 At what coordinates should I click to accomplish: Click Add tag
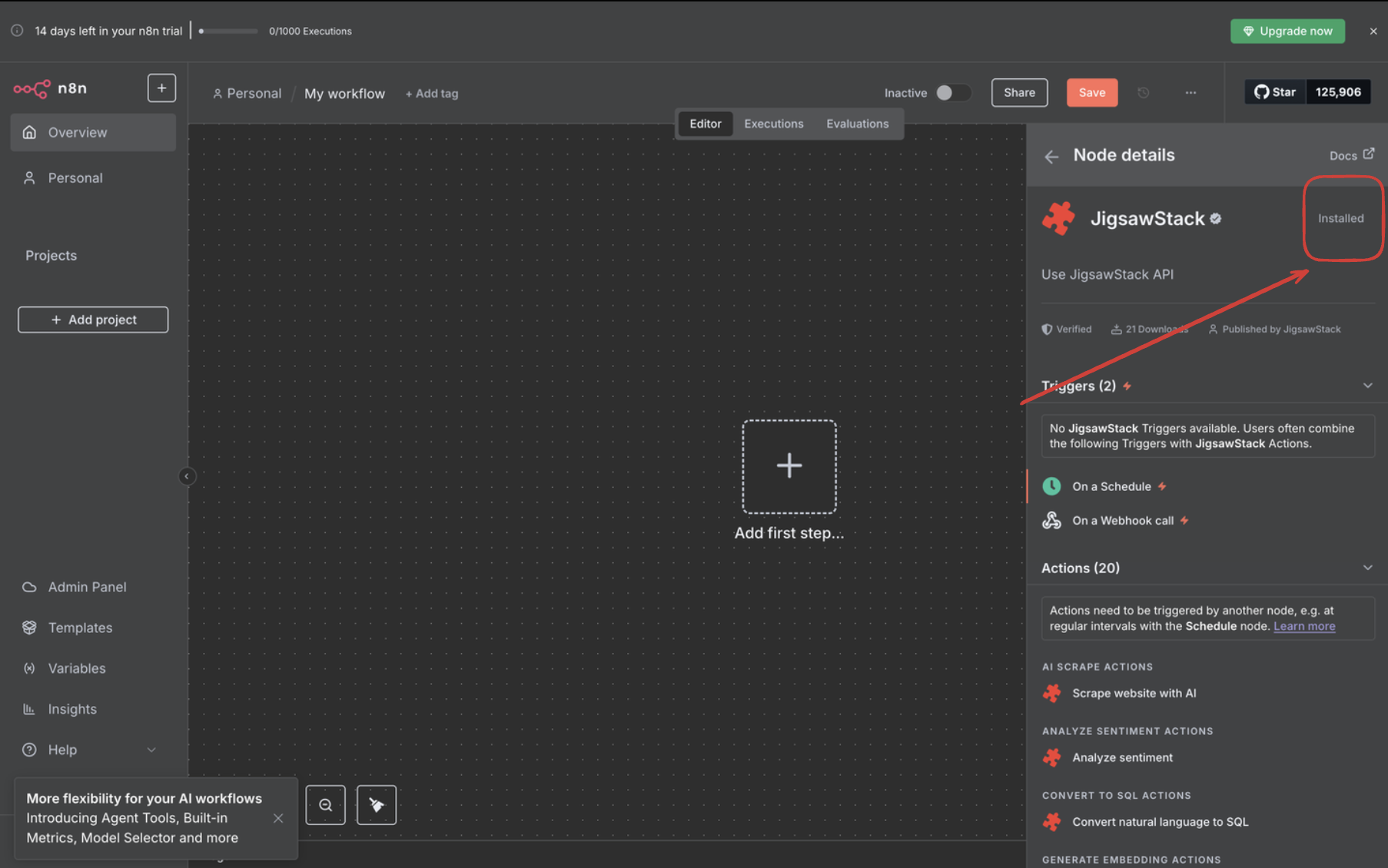tap(432, 93)
